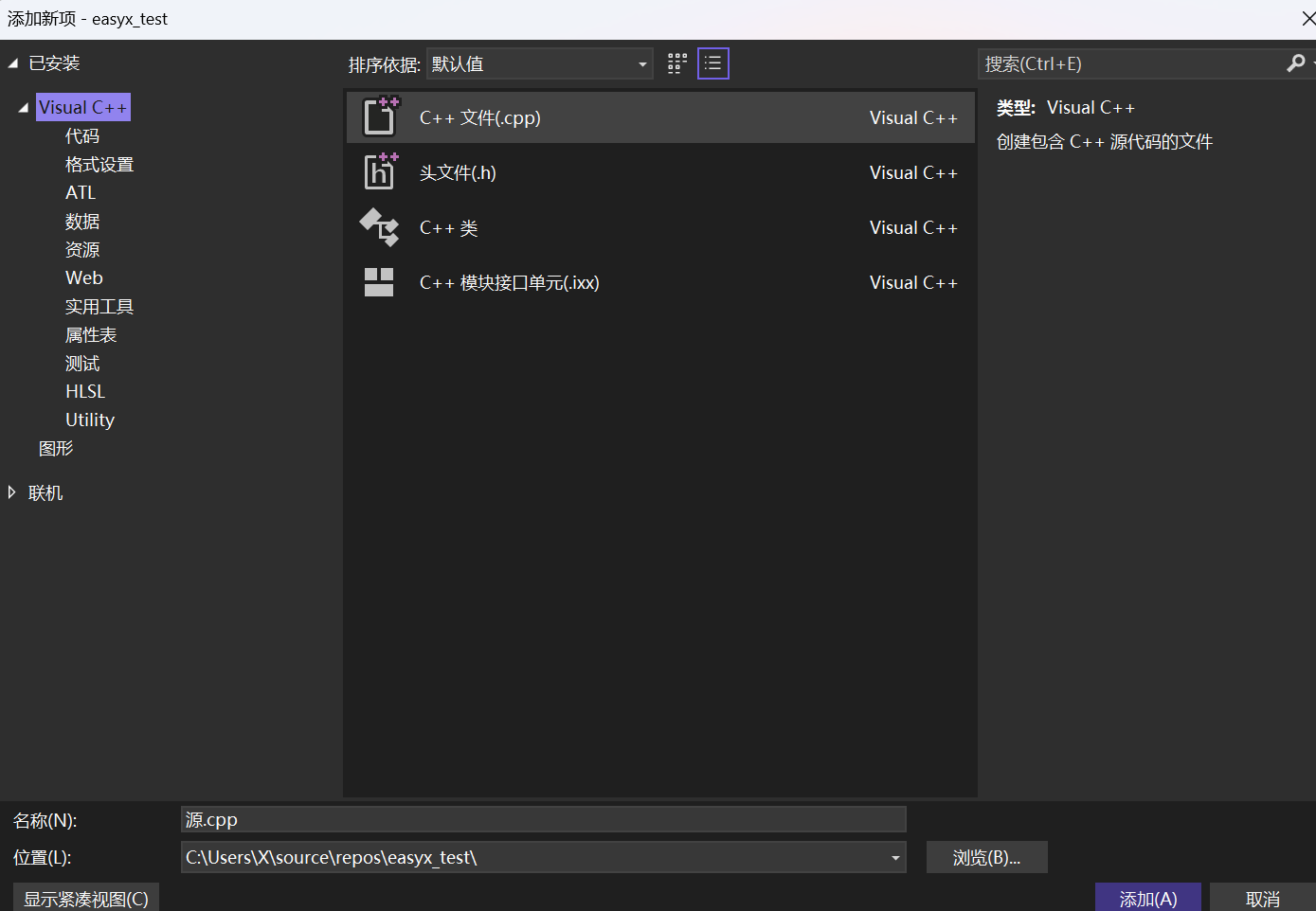This screenshot has width=1316, height=911.
Task: Click the search magnifier icon
Action: pos(1296,63)
